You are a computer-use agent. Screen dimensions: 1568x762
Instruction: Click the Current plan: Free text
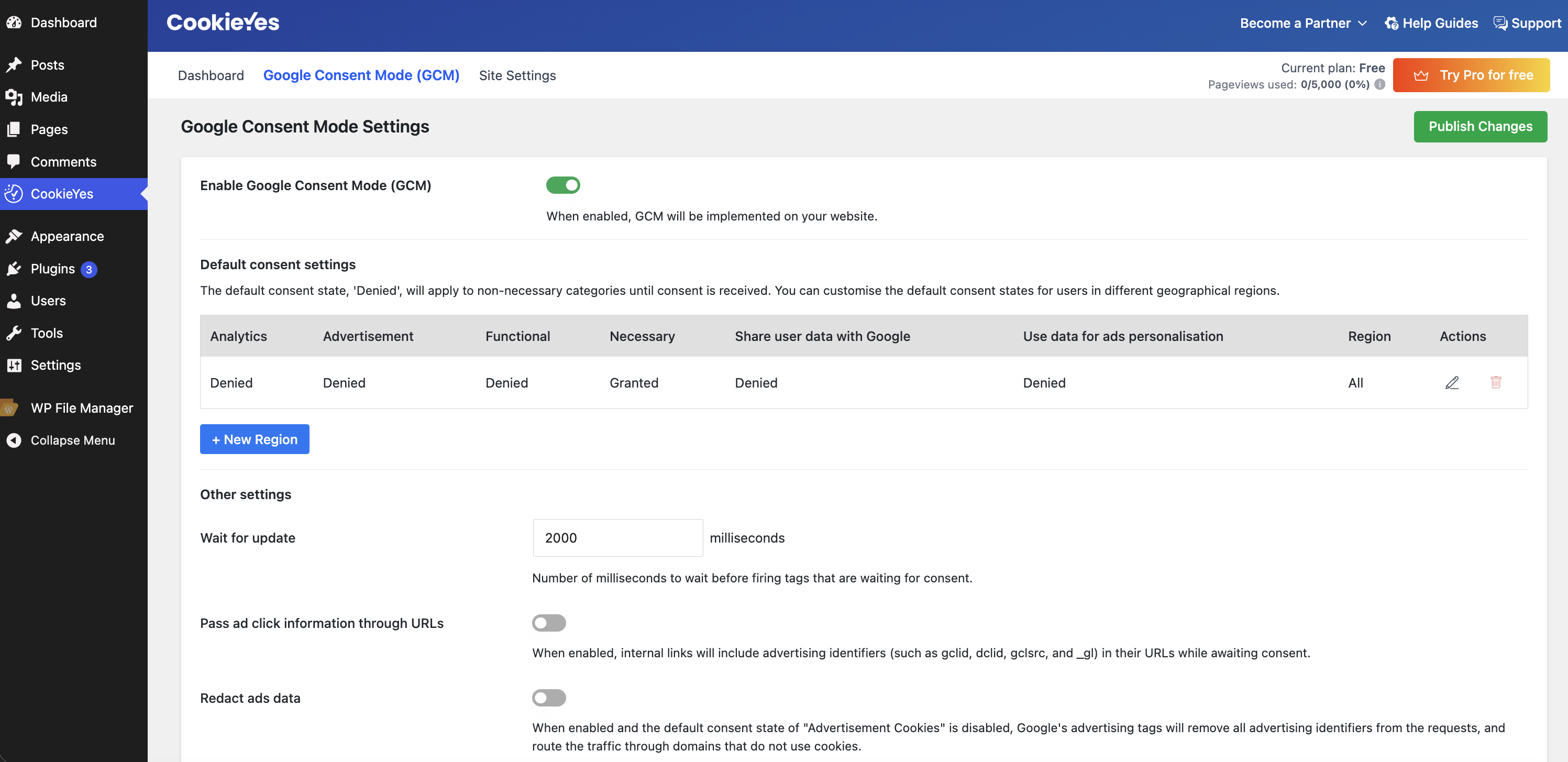pos(1332,68)
